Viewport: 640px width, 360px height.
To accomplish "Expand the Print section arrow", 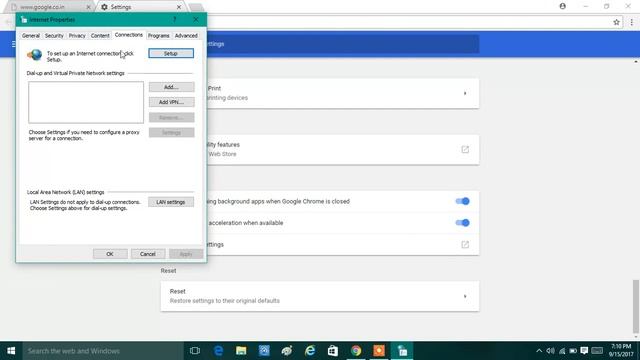I will tap(465, 93).
